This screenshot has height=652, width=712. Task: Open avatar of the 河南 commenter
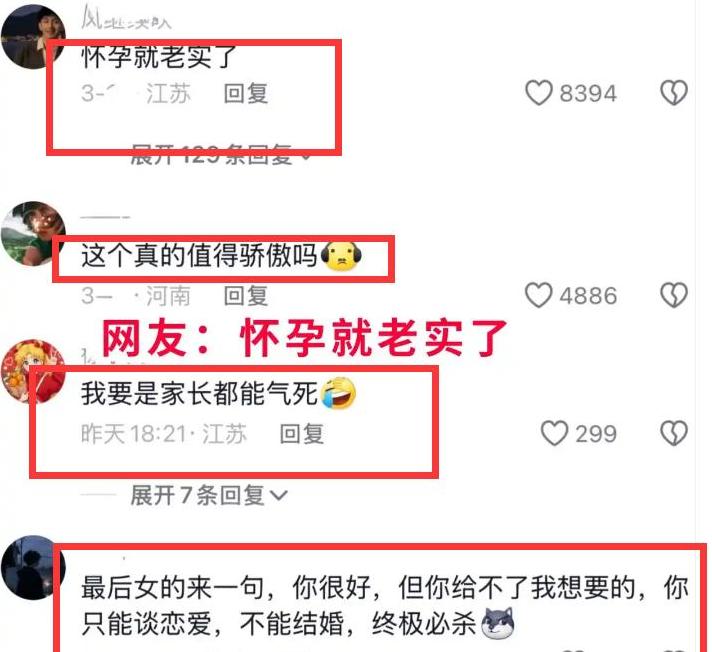[x=33, y=233]
